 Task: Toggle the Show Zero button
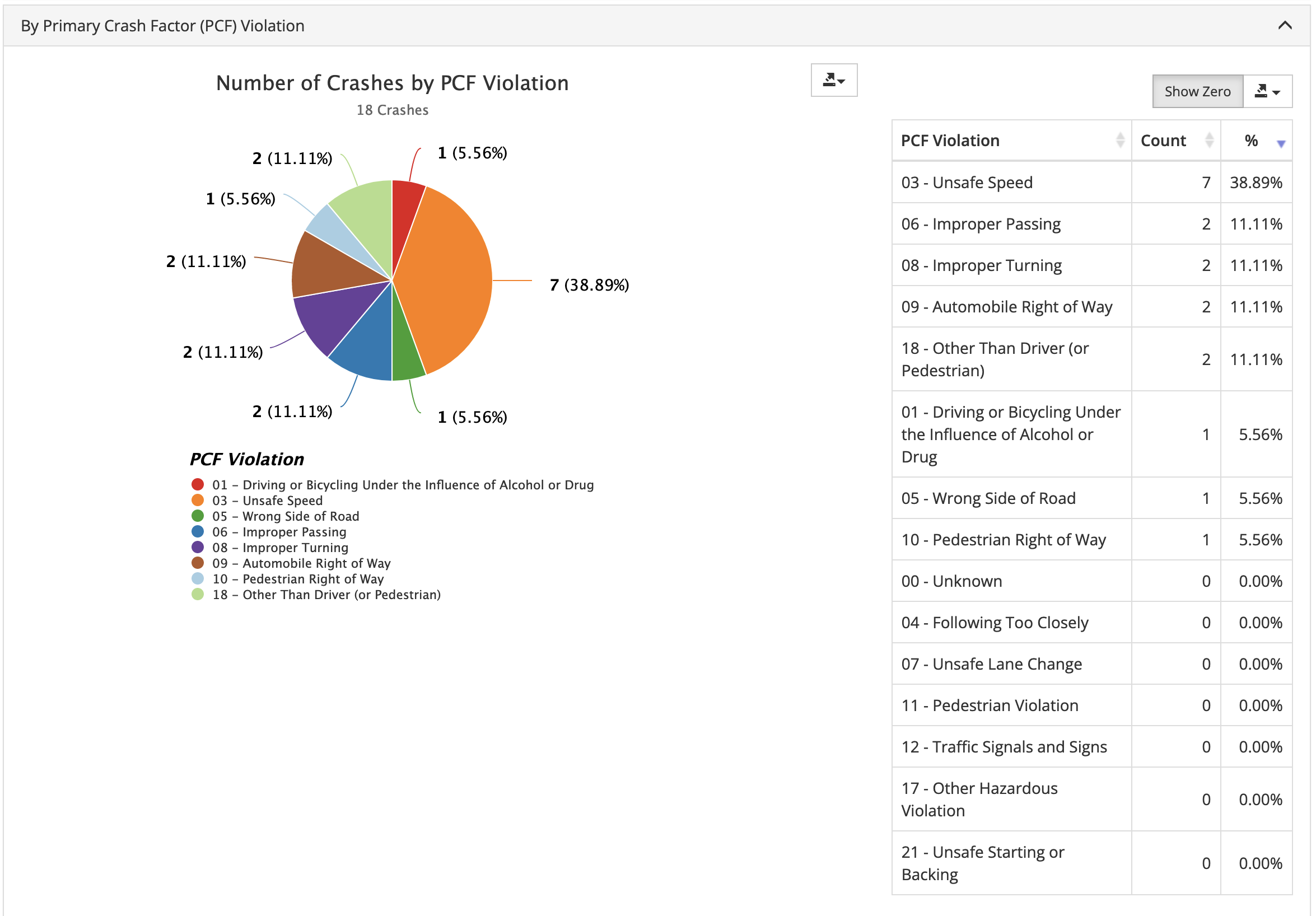click(x=1197, y=92)
